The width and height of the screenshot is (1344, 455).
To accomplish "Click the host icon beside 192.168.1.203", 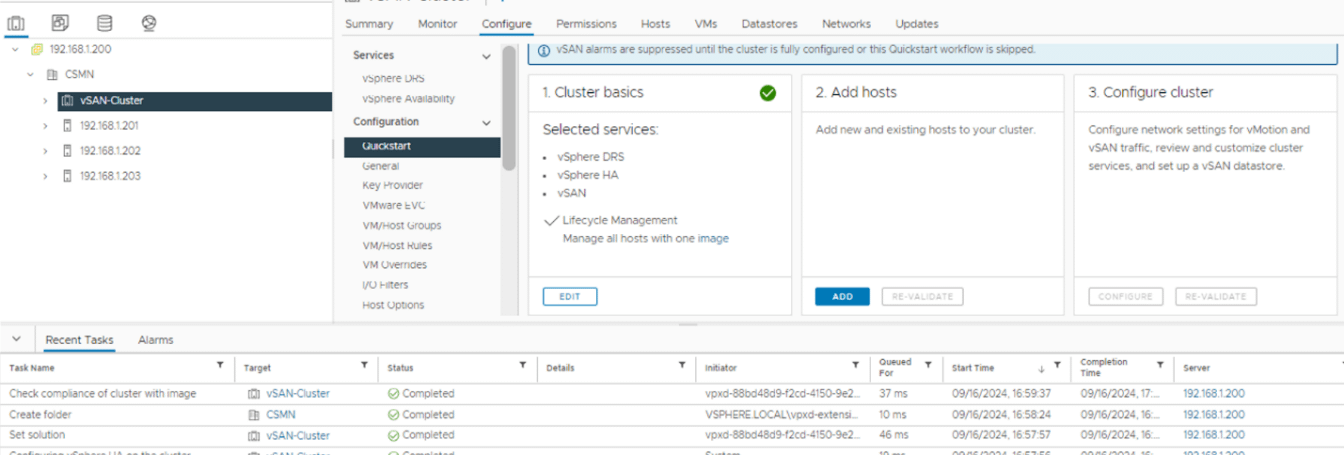I will [67, 176].
